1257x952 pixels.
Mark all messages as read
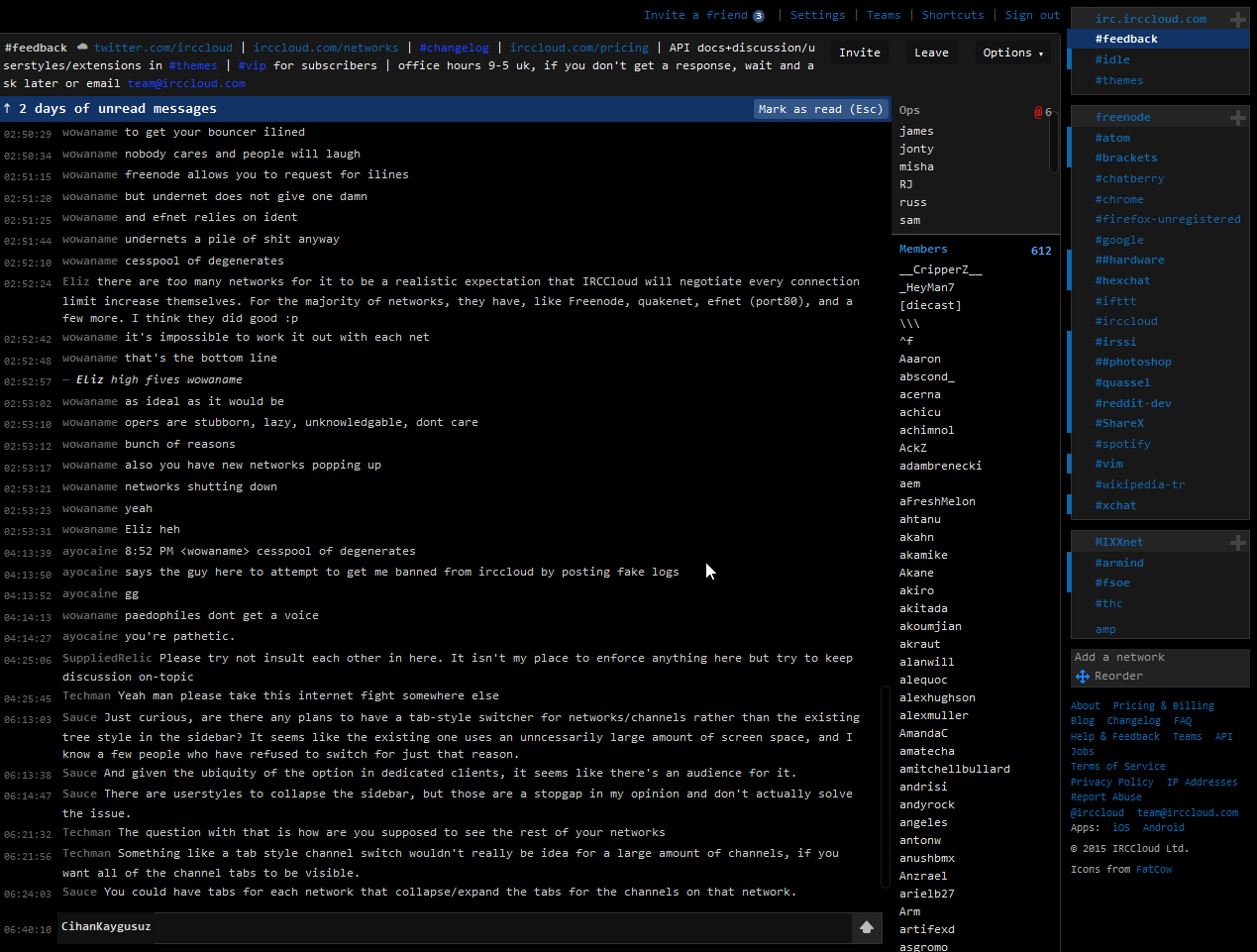click(x=821, y=108)
